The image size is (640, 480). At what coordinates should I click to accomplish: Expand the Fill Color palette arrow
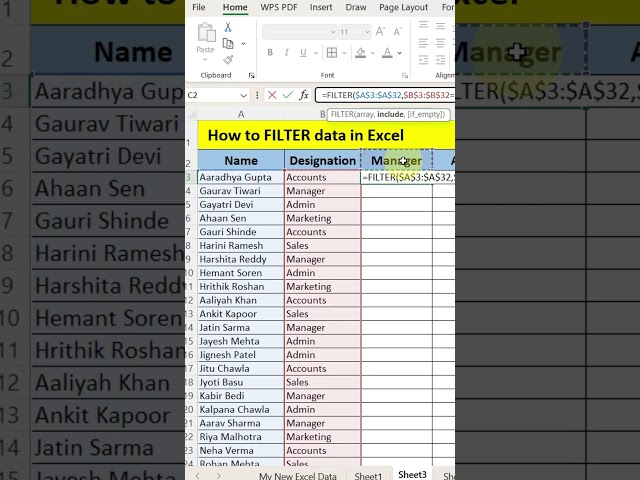pyautogui.click(x=373, y=53)
